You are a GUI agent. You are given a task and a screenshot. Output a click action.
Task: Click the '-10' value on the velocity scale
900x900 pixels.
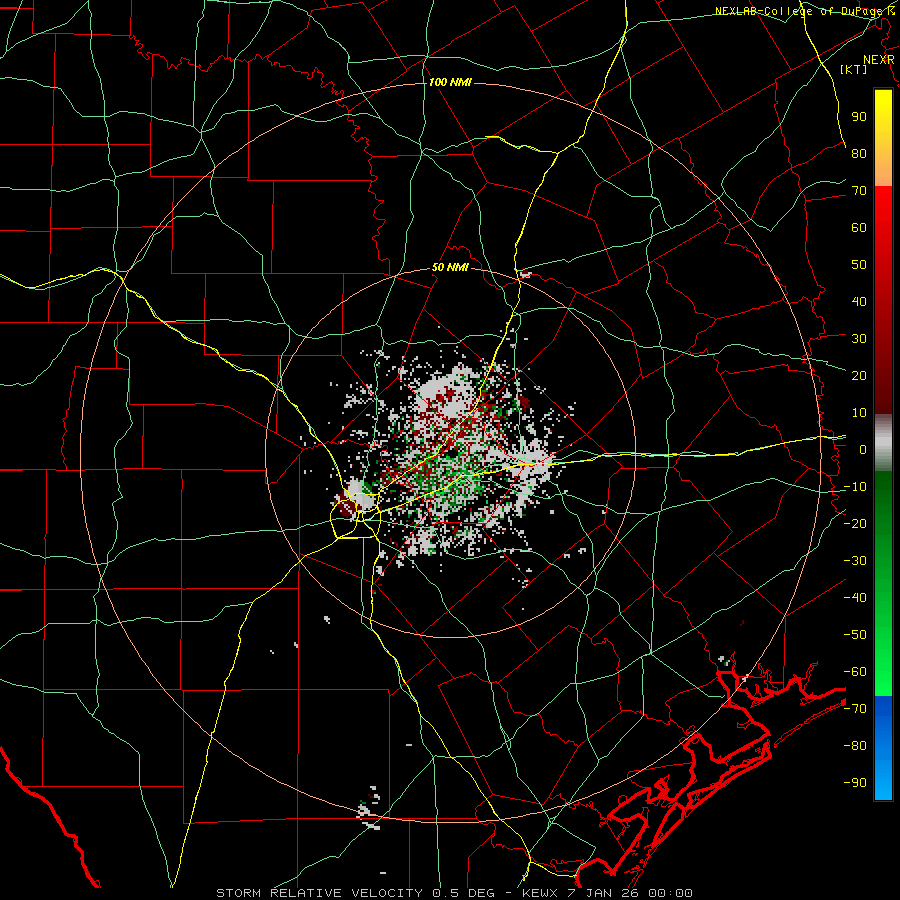coord(855,487)
